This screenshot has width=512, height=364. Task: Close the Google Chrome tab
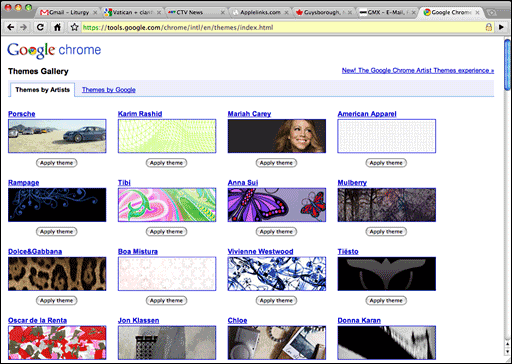[x=477, y=12]
